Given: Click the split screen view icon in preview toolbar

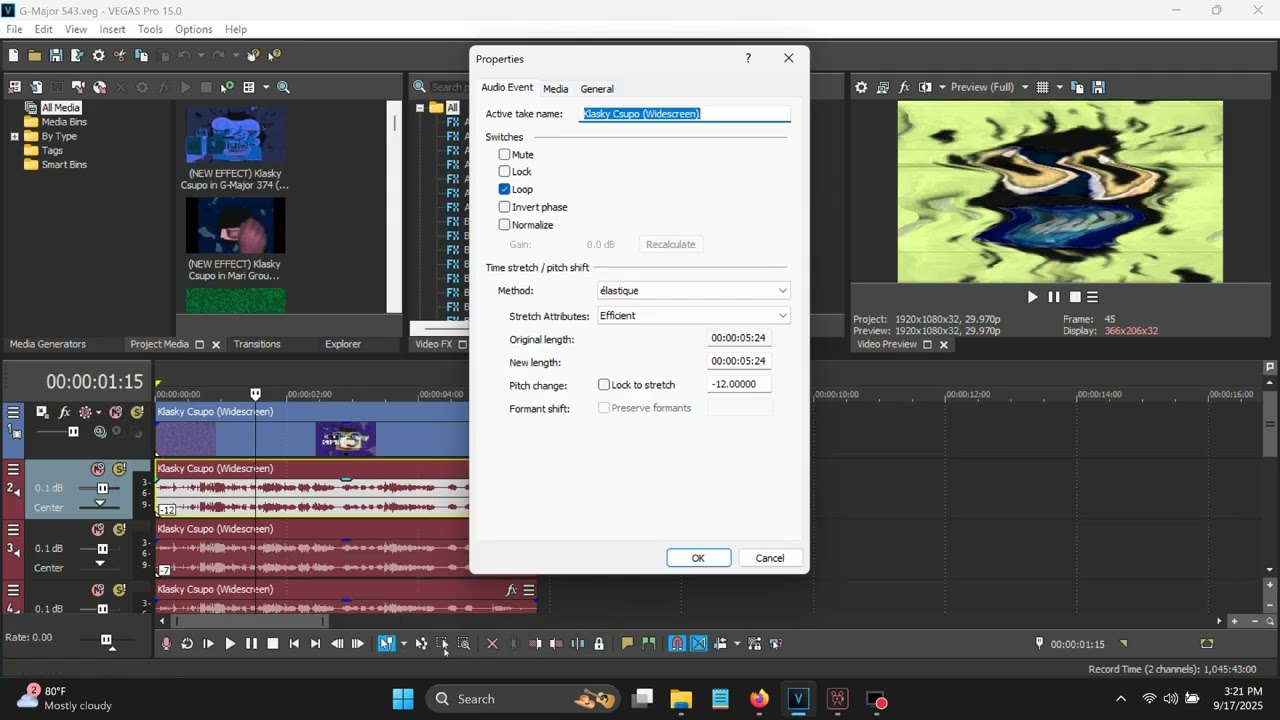Looking at the screenshot, I should point(925,87).
